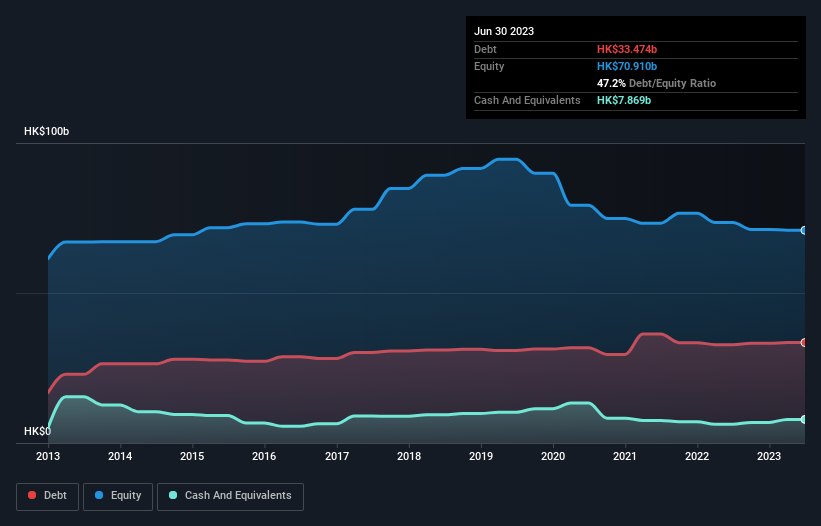821x526 pixels.
Task: Click the HK$7.869b cash value
Action: (x=624, y=100)
